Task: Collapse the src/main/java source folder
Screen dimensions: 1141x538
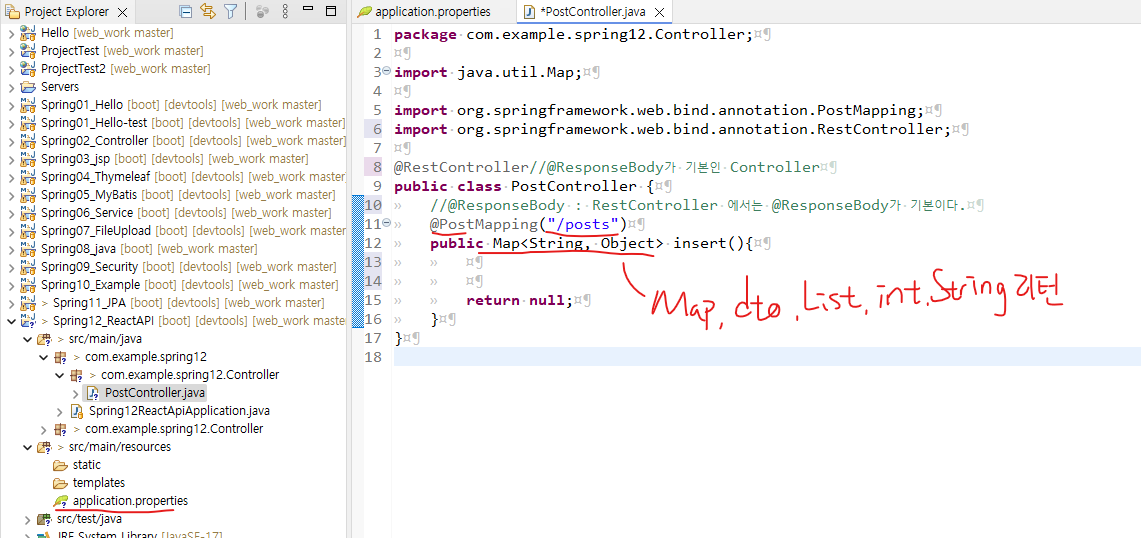Action: click(x=28, y=339)
